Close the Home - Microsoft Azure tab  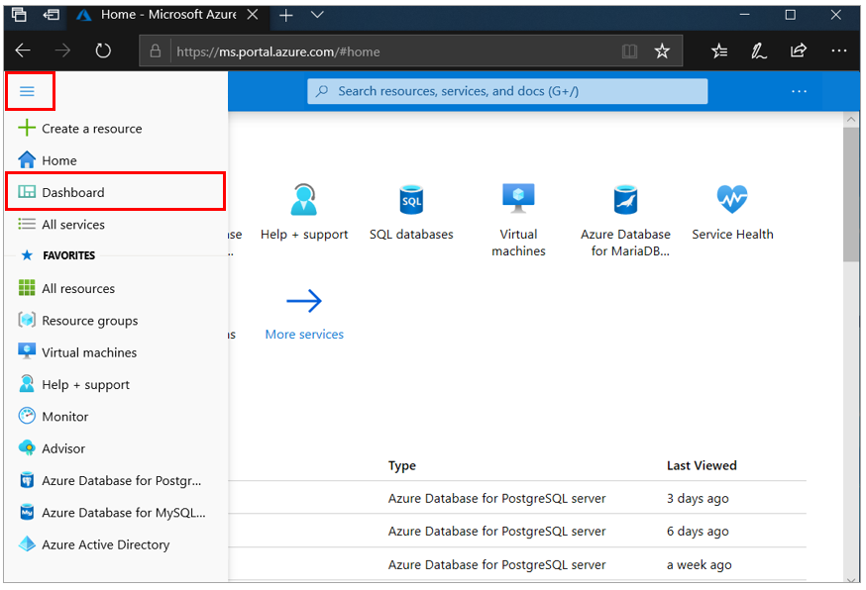point(252,15)
